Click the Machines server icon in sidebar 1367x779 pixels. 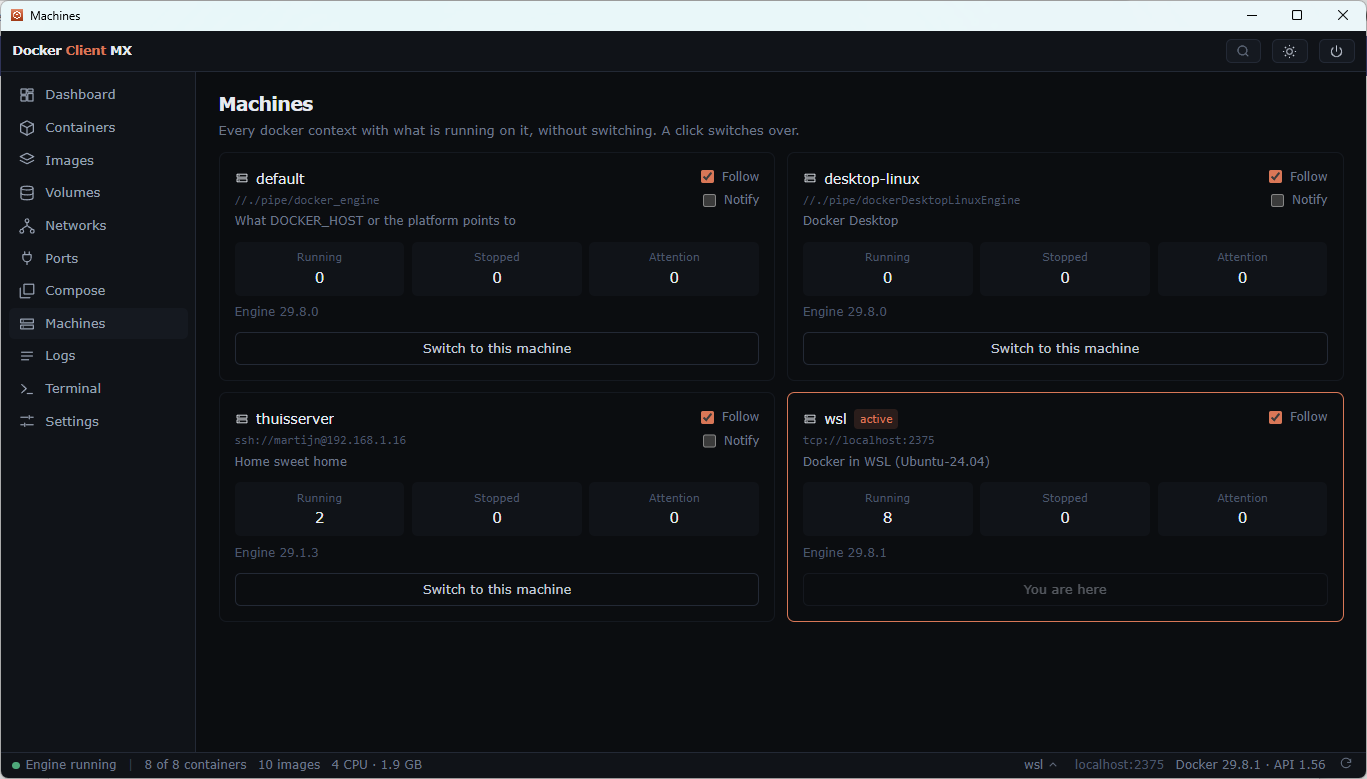(x=27, y=324)
